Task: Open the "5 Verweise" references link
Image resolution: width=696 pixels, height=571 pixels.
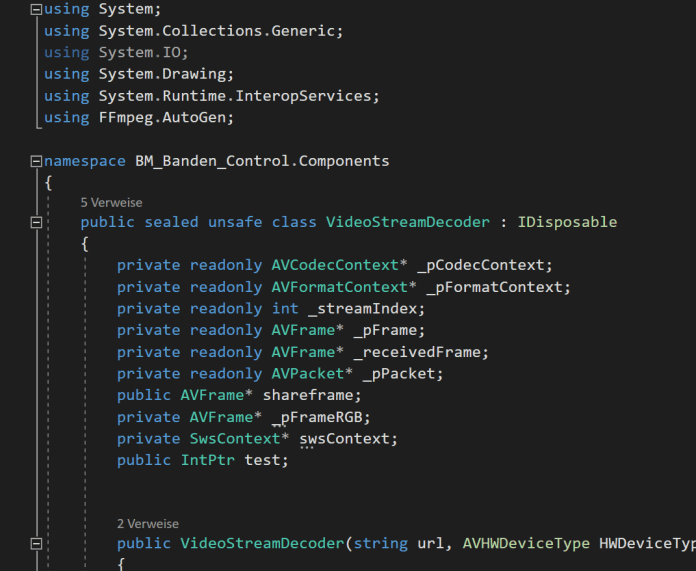Action: point(111,202)
